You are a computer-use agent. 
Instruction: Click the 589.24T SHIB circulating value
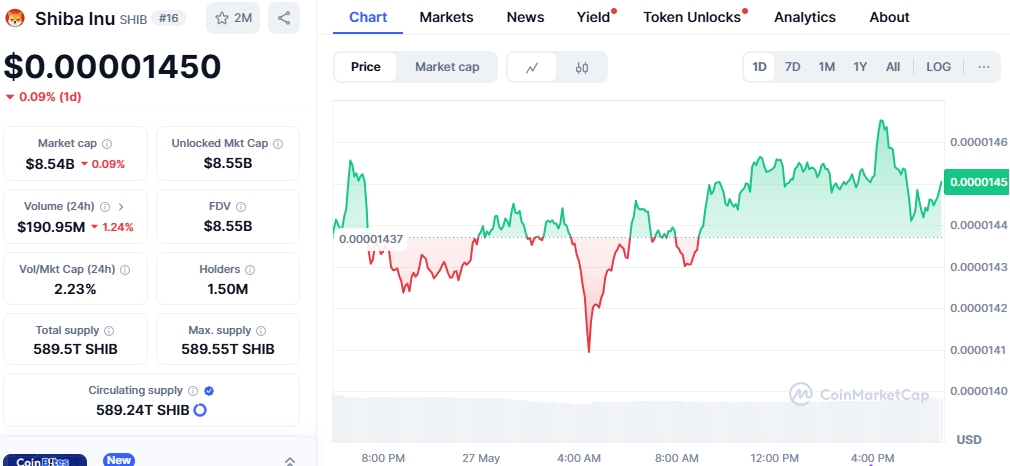(142, 410)
